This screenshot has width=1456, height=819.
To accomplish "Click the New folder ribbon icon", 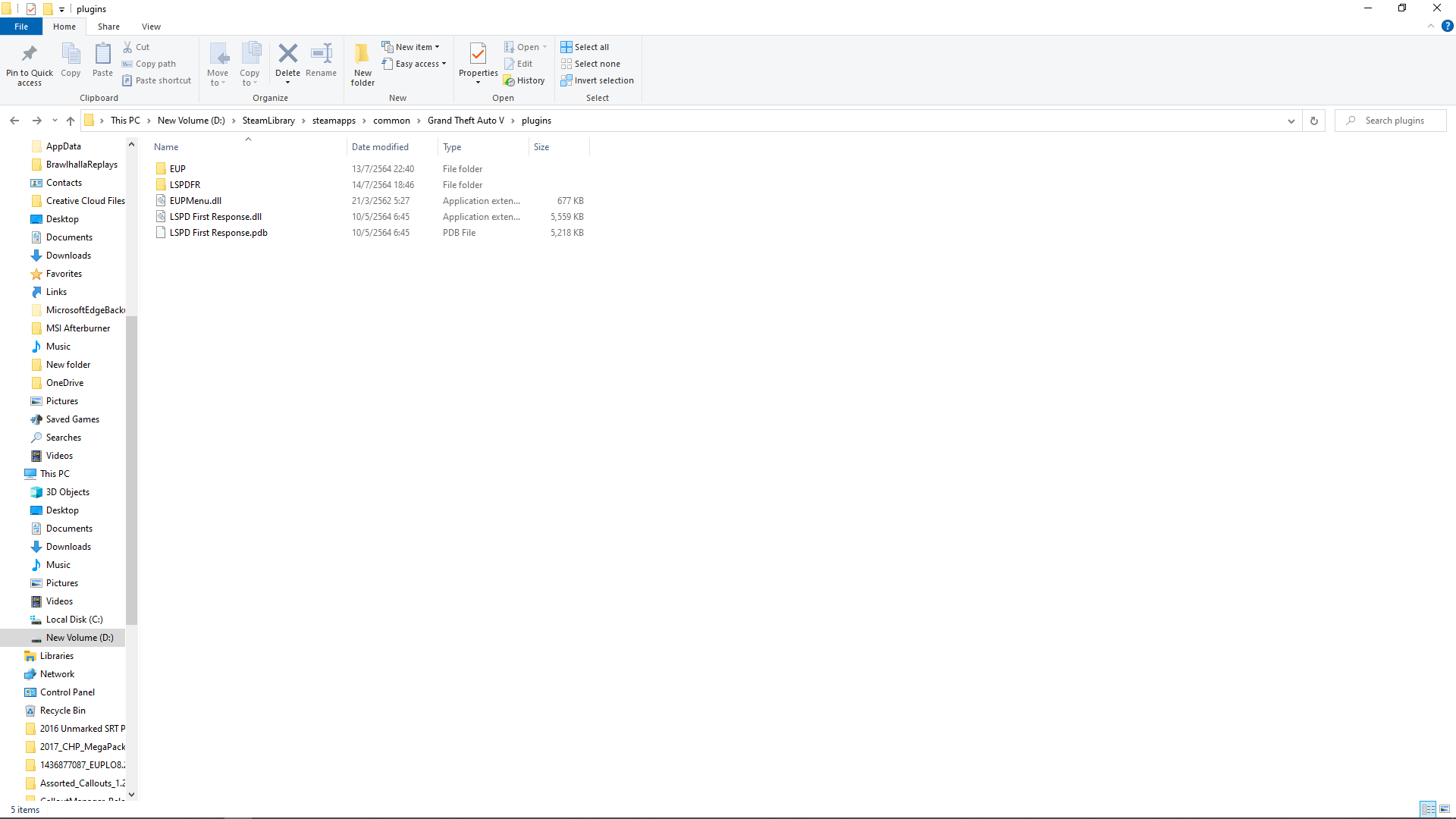I will pos(362,54).
